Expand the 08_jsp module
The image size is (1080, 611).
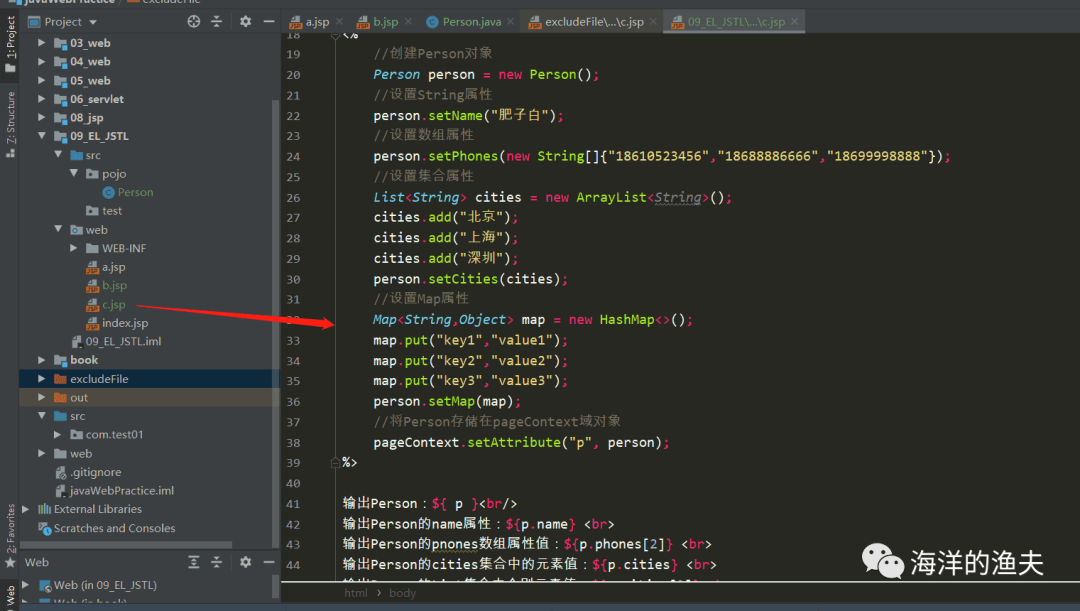coord(41,118)
